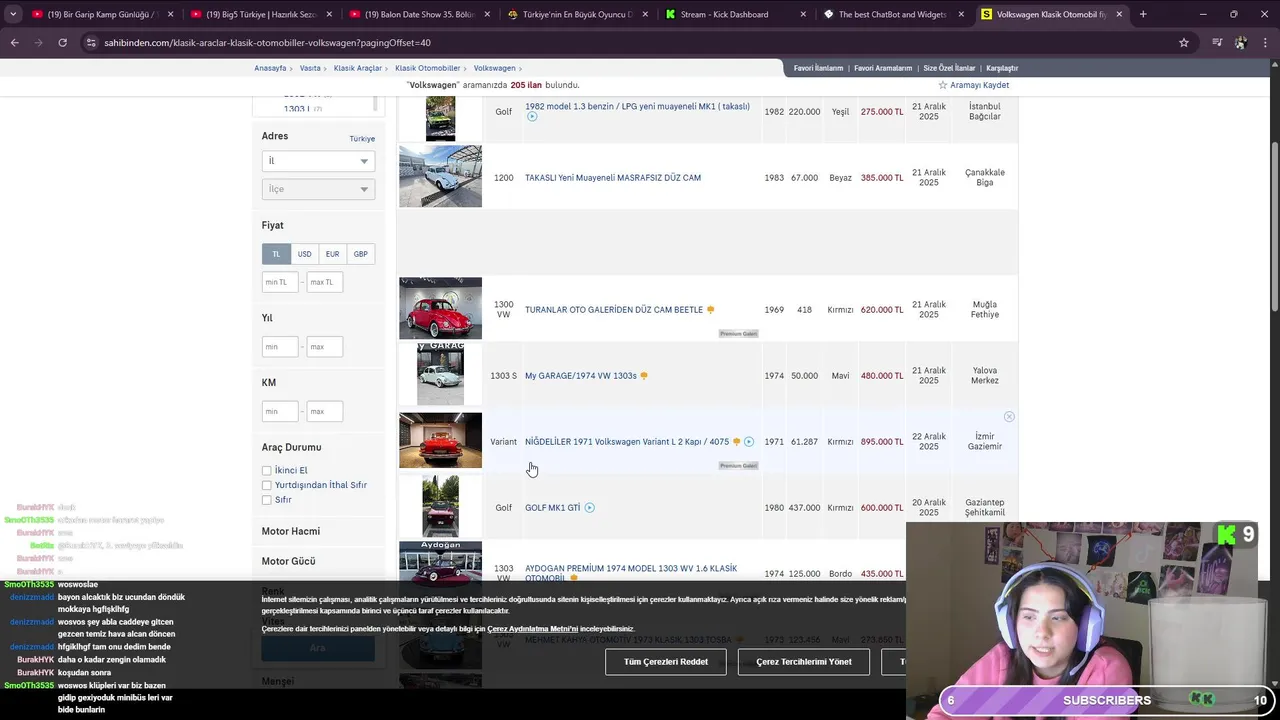Open the Vasıta breadcrumb link

pyautogui.click(x=310, y=68)
